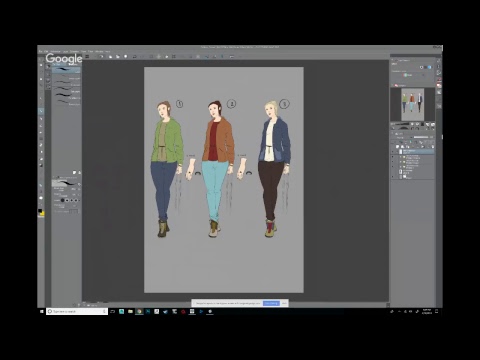This screenshot has height=360, width=480.
Task: Open the Layer menu
Action: [66, 51]
